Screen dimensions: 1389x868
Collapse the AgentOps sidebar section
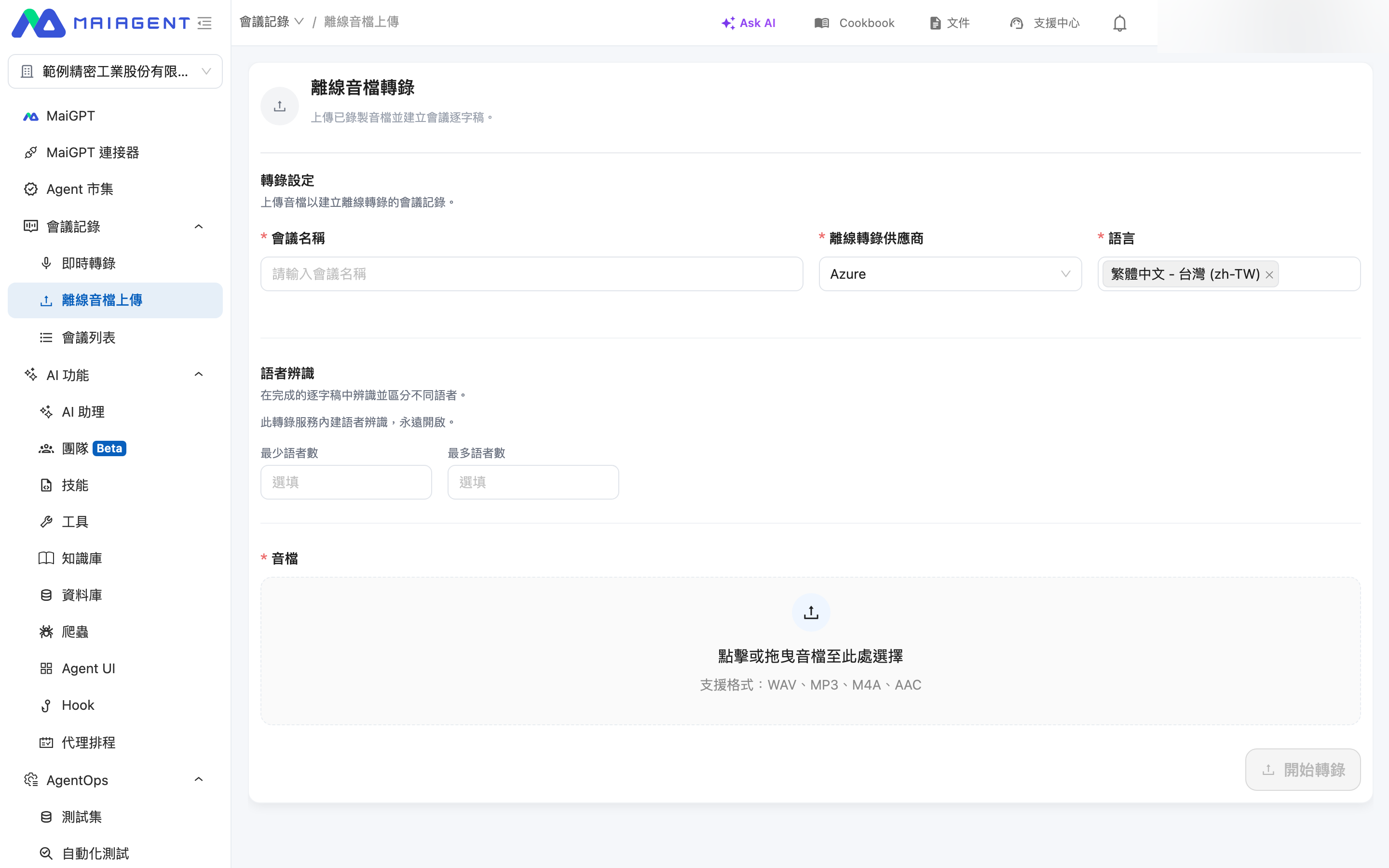[x=199, y=780]
